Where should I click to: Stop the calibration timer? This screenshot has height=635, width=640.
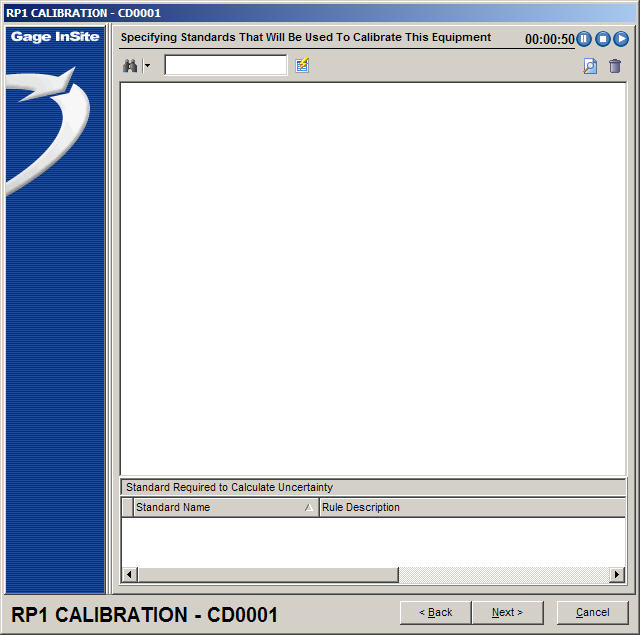click(x=603, y=39)
